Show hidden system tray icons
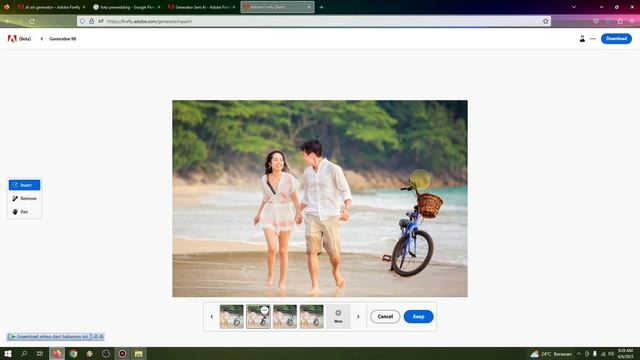 coord(579,354)
